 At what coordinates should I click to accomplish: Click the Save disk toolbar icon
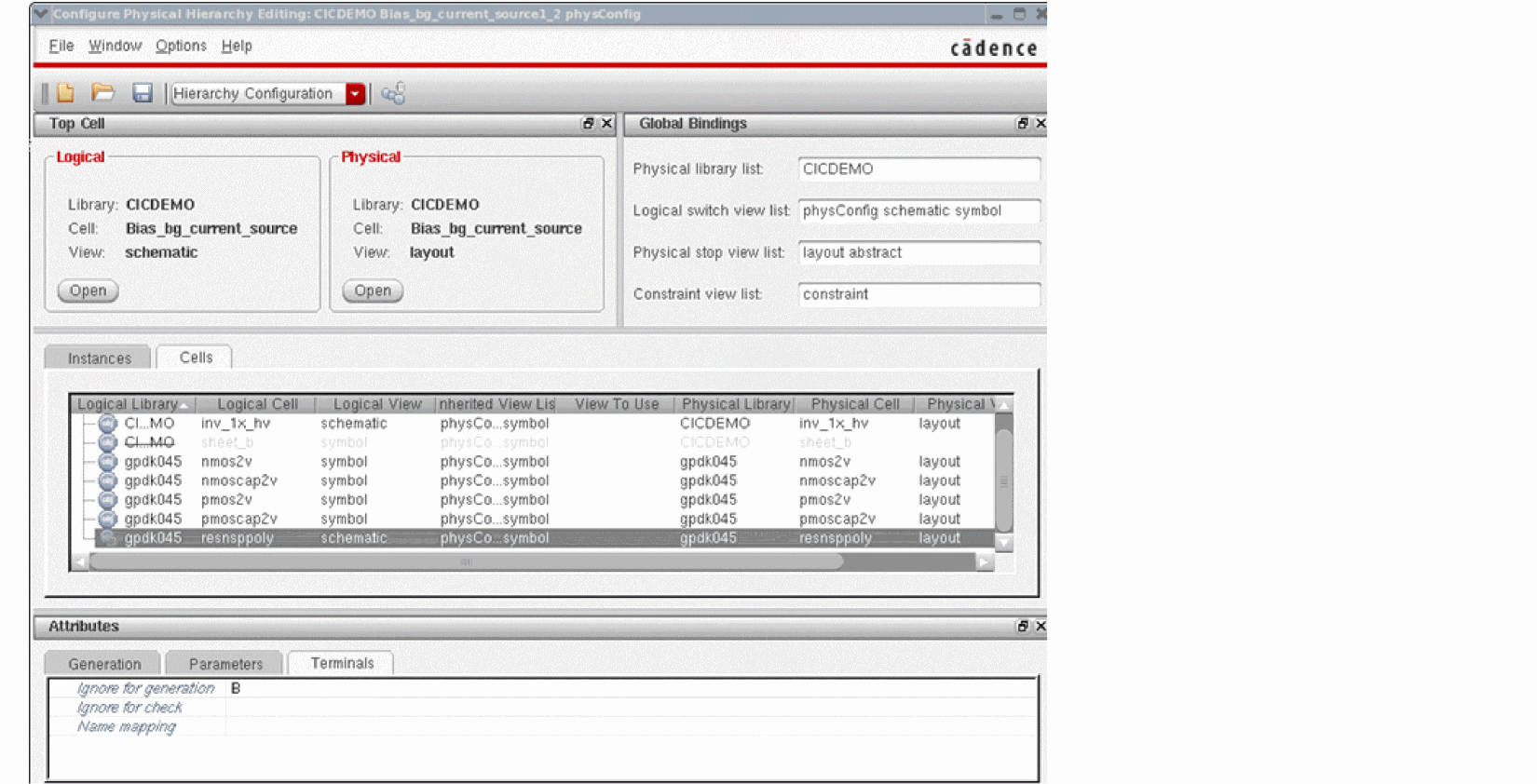[x=142, y=93]
